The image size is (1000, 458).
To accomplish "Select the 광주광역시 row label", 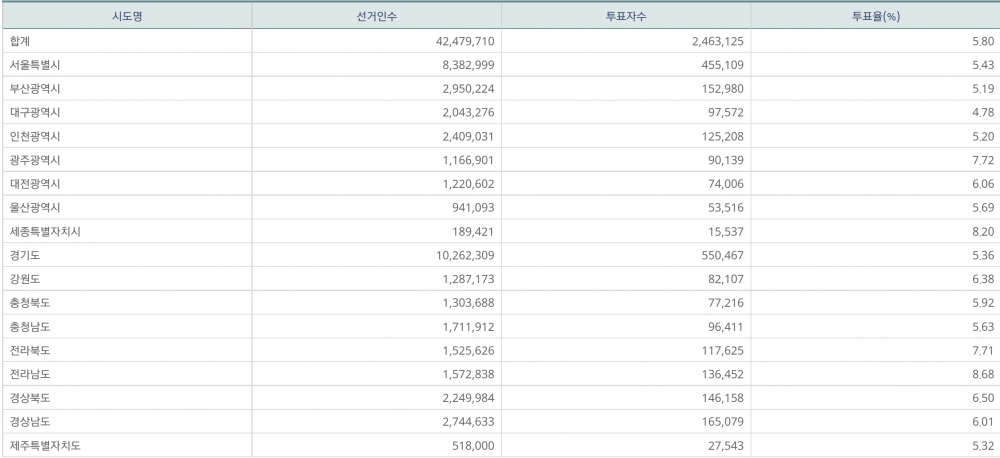I will tap(35, 160).
